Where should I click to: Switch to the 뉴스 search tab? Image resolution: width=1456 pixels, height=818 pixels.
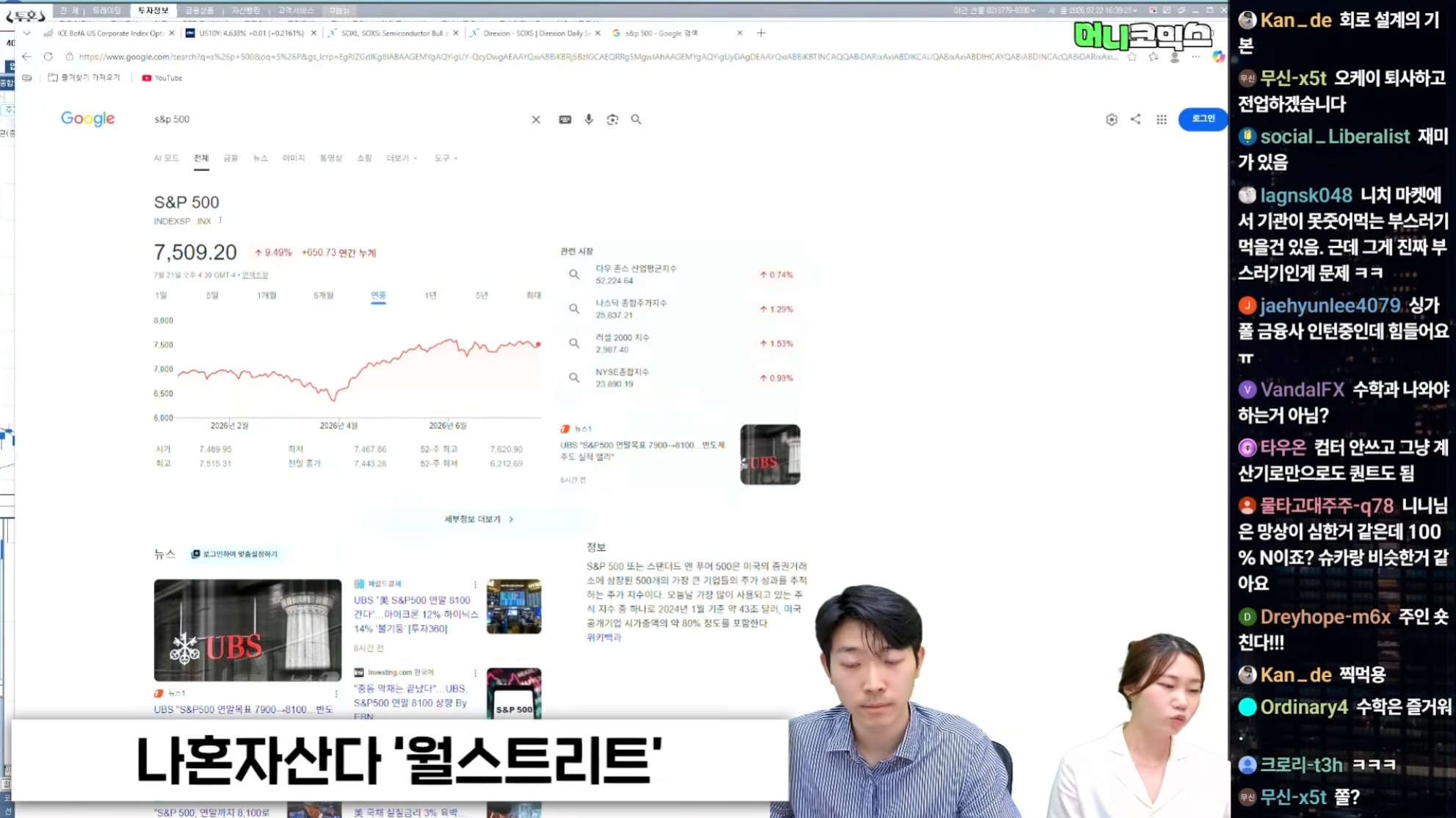261,159
